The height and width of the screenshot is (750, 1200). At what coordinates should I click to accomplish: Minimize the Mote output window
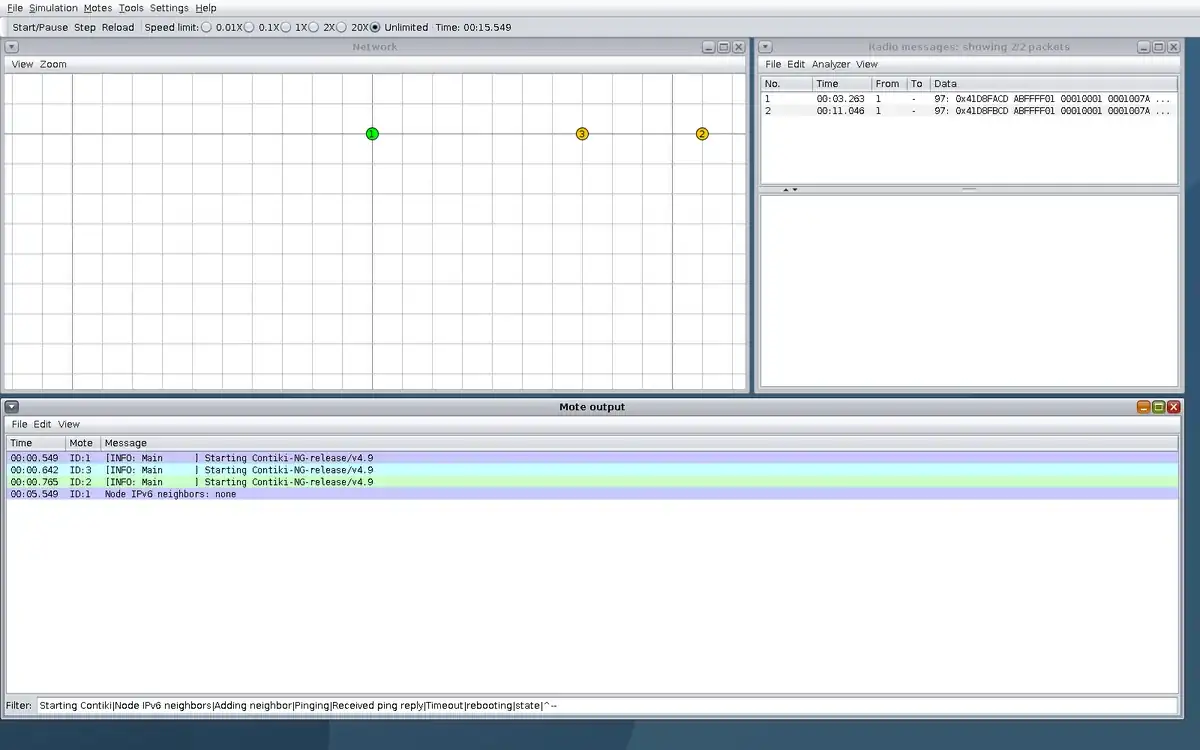tap(1144, 407)
